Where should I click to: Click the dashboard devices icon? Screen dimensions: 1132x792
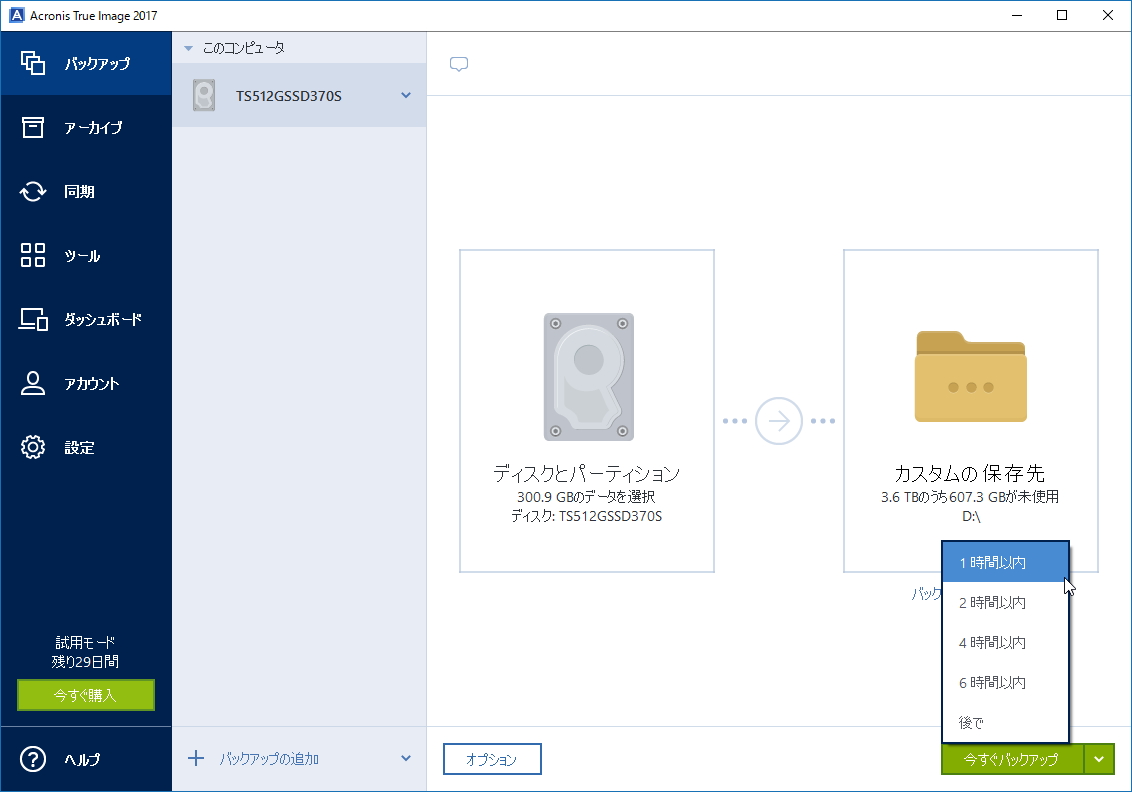pyautogui.click(x=33, y=319)
